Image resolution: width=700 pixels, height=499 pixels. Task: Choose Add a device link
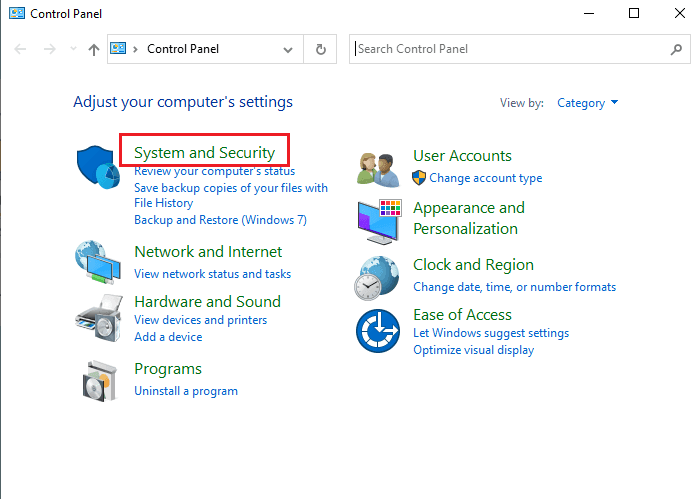[168, 337]
